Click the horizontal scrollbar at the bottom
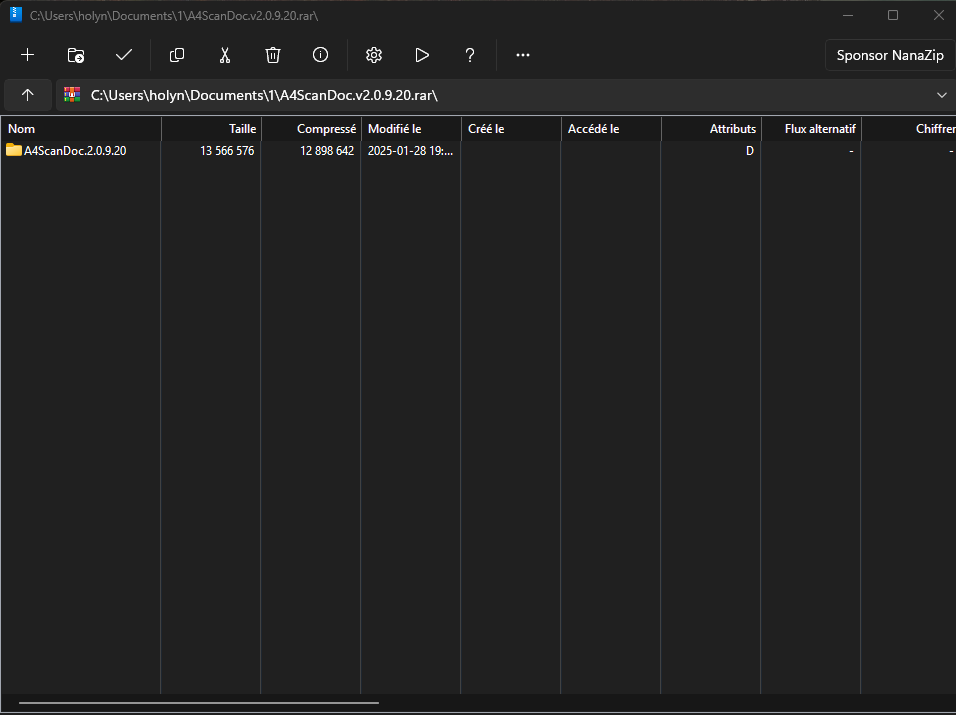This screenshot has width=956, height=715. tap(198, 703)
